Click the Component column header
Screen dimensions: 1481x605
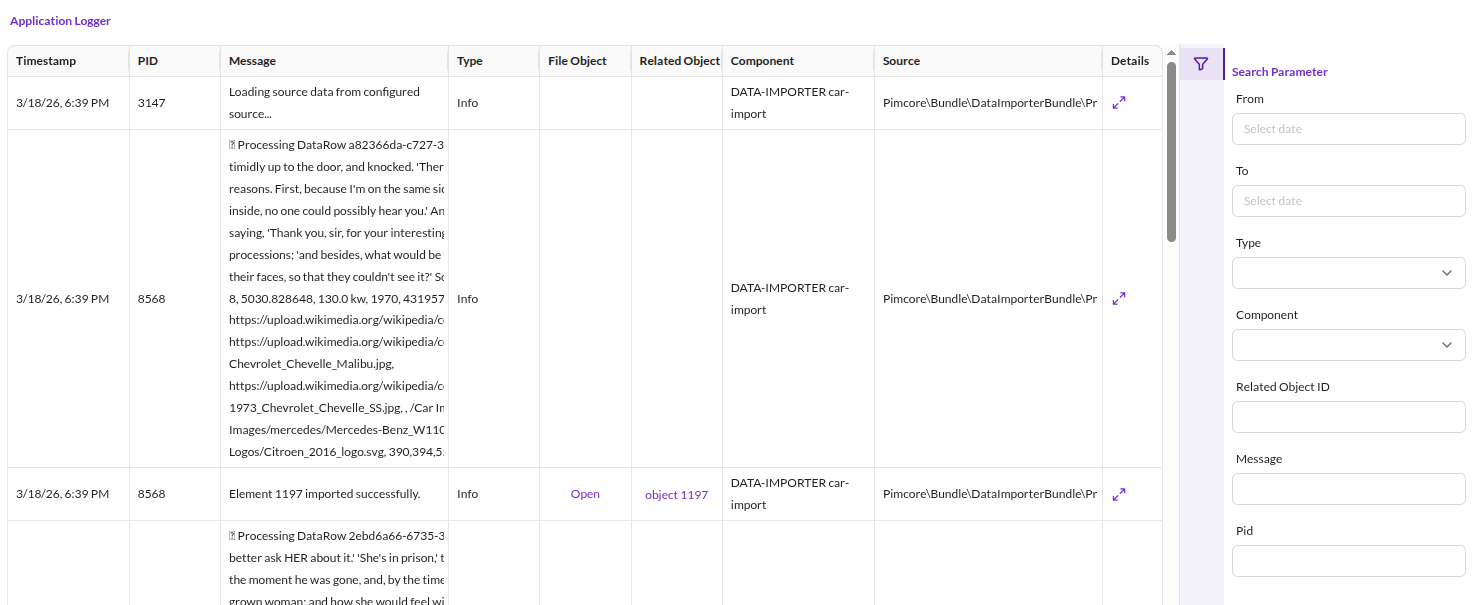pos(798,61)
